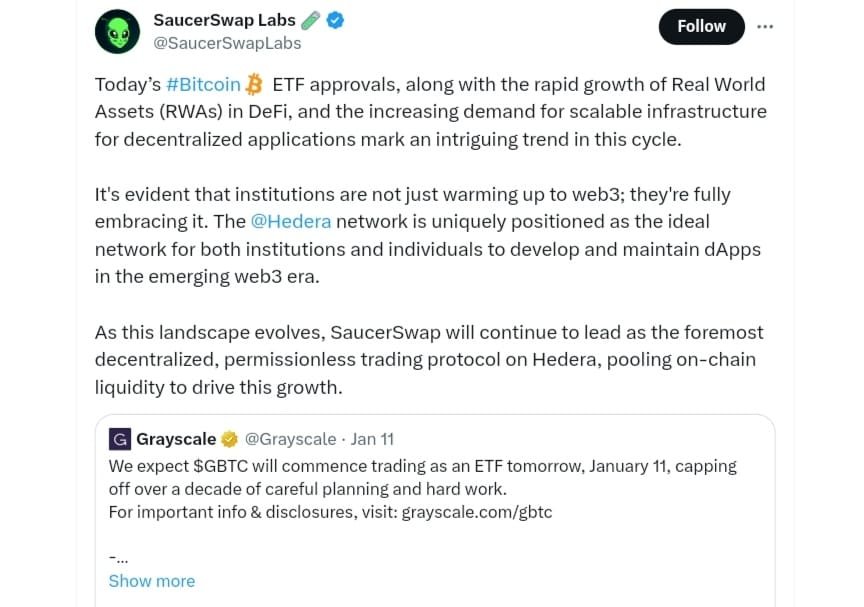This screenshot has width=864, height=607.
Task: Open the grayscale.com/gbtc link text
Action: [477, 512]
